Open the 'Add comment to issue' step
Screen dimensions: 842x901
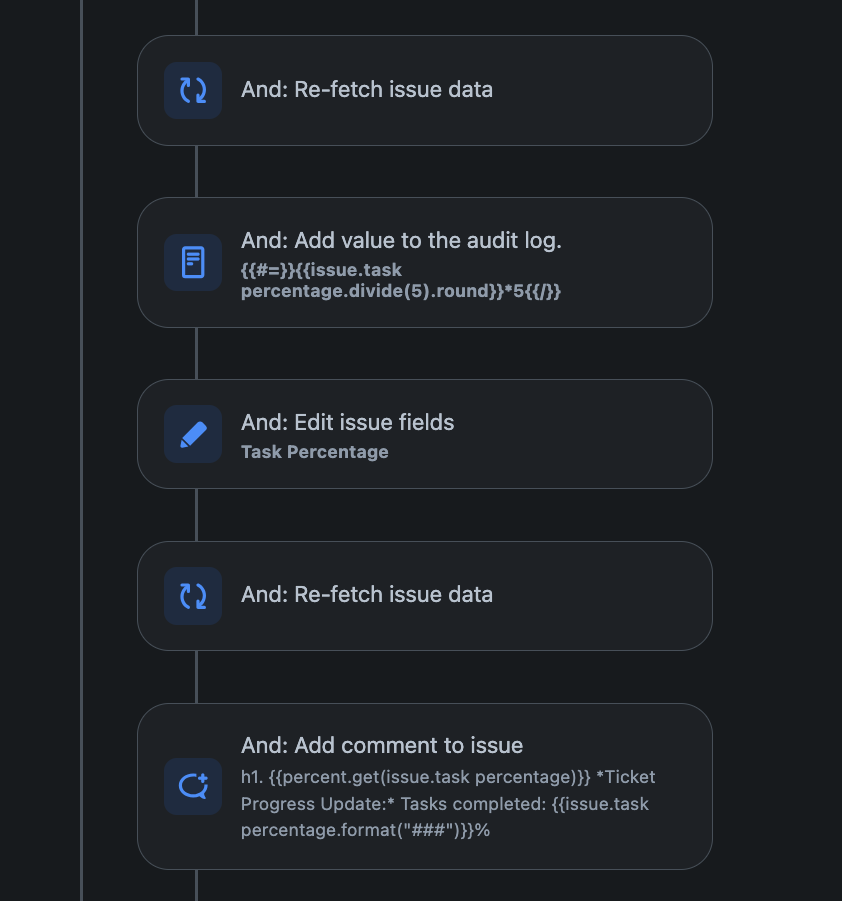tap(425, 786)
